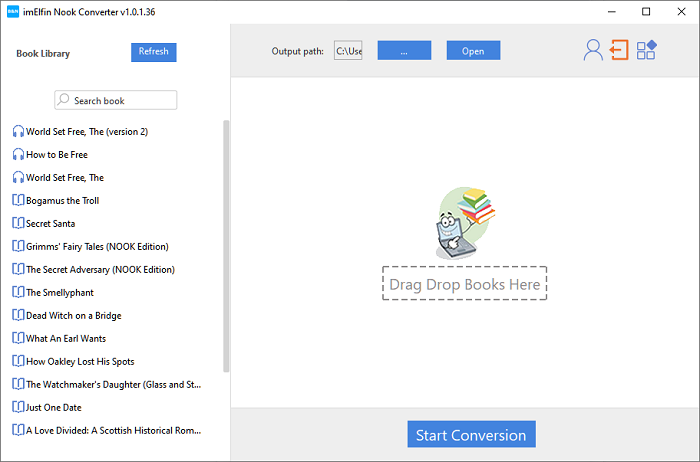This screenshot has height=462, width=700.
Task: Click headphone icon beside World Set Free (version 2)
Action: [x=18, y=131]
